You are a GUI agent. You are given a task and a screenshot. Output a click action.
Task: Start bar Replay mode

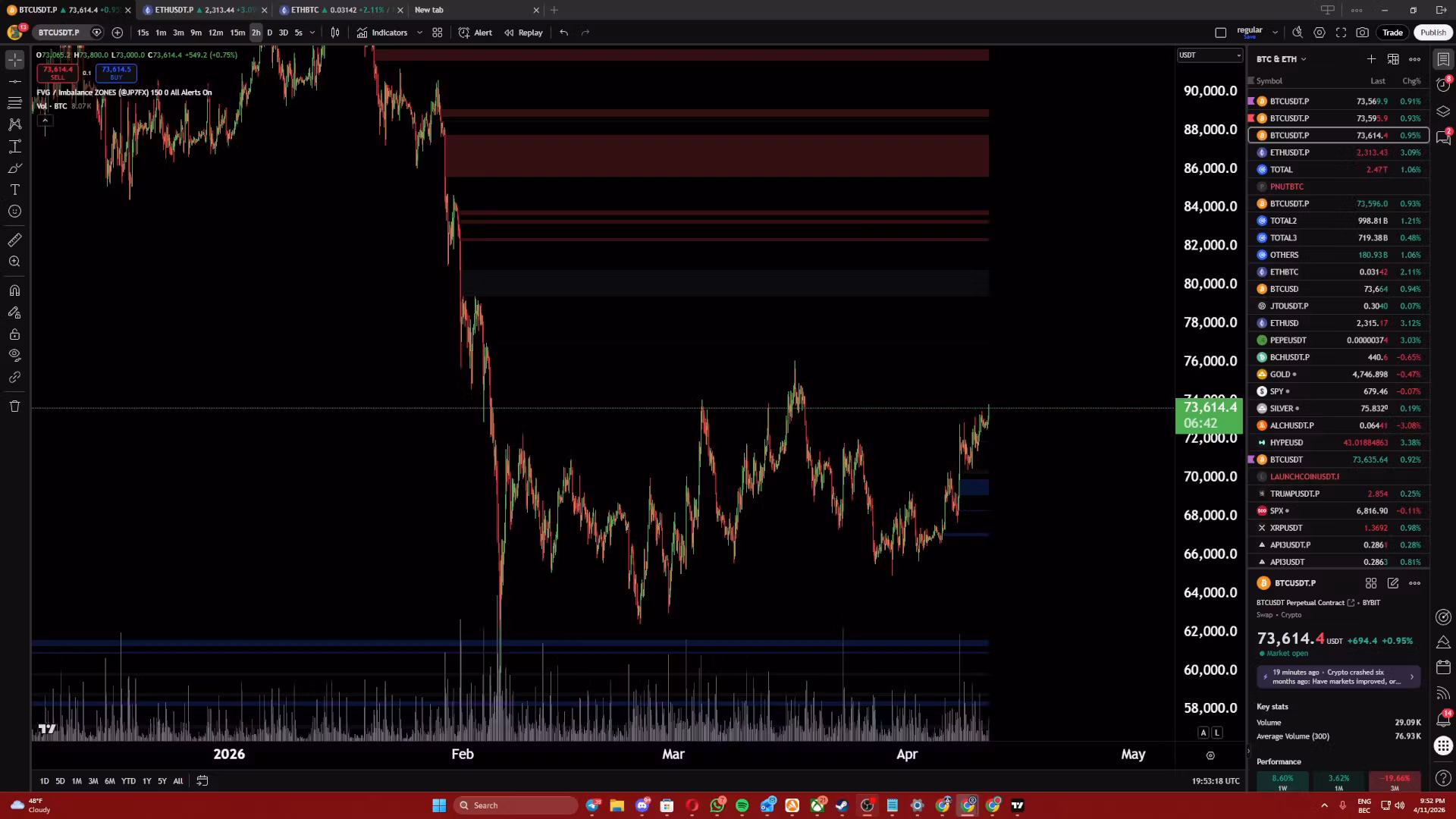[523, 33]
